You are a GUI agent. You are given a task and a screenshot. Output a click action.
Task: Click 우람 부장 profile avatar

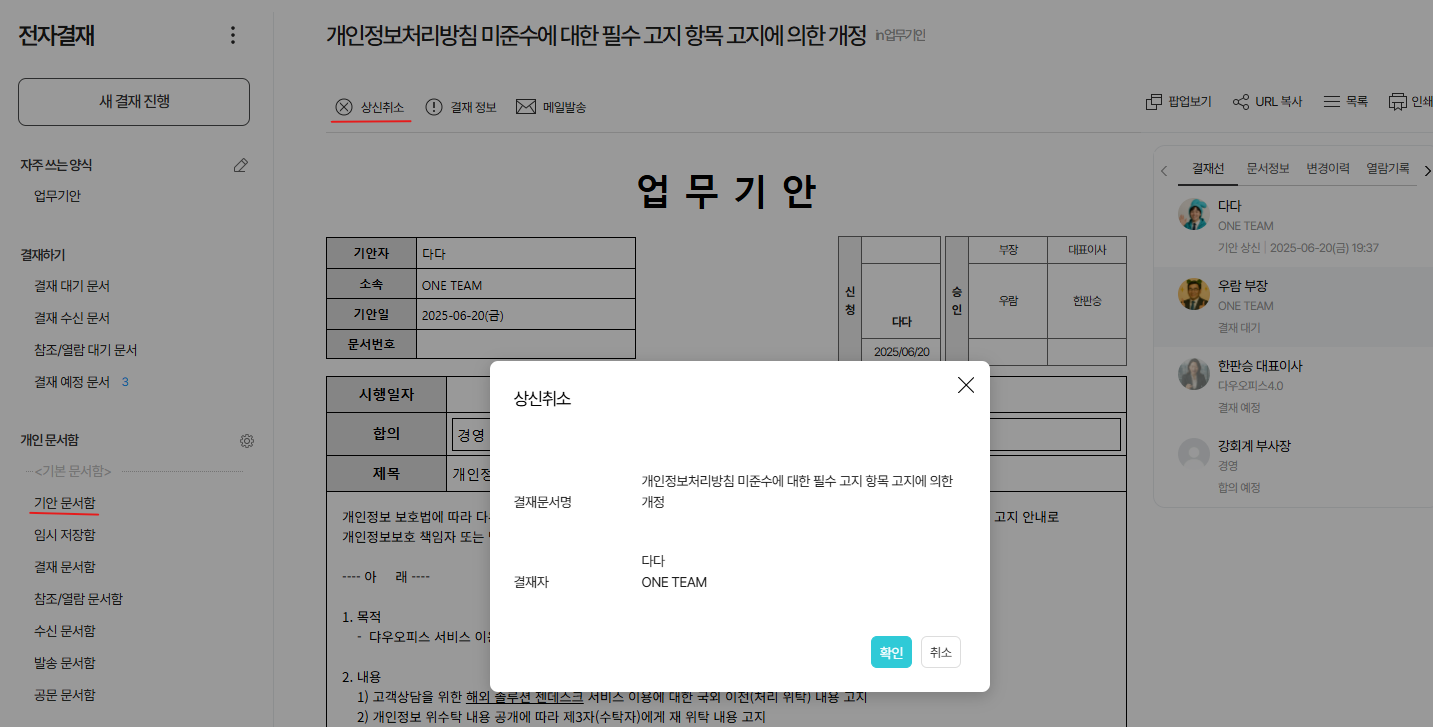[1194, 294]
